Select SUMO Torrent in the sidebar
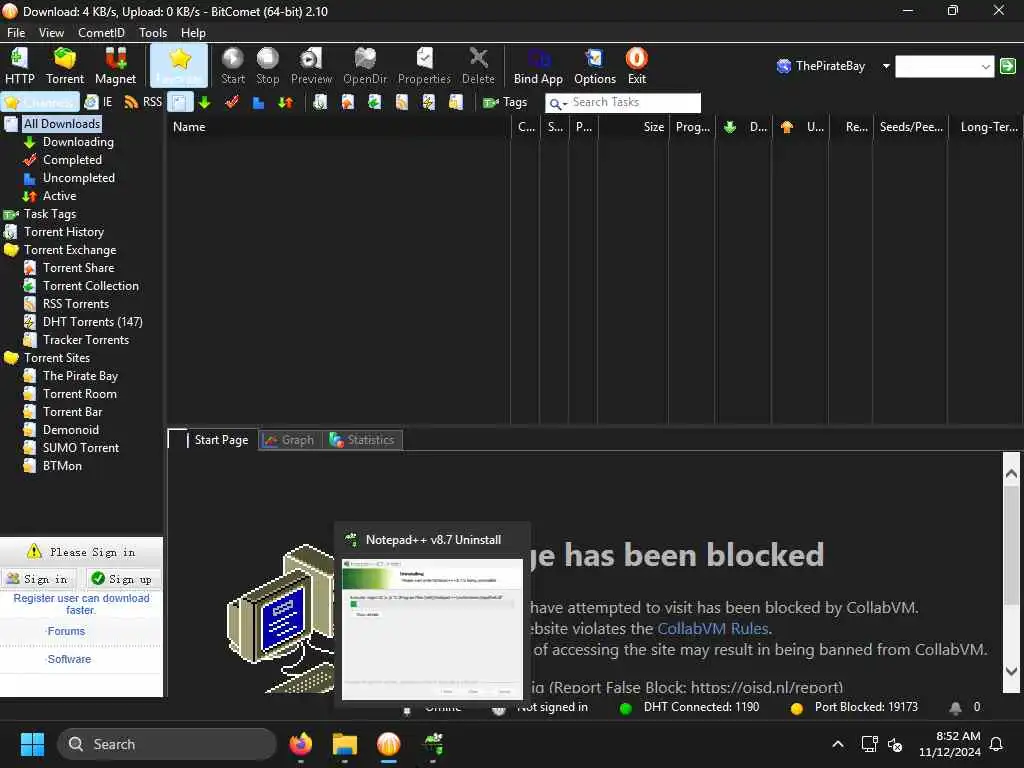The height and width of the screenshot is (768, 1024). click(80, 448)
